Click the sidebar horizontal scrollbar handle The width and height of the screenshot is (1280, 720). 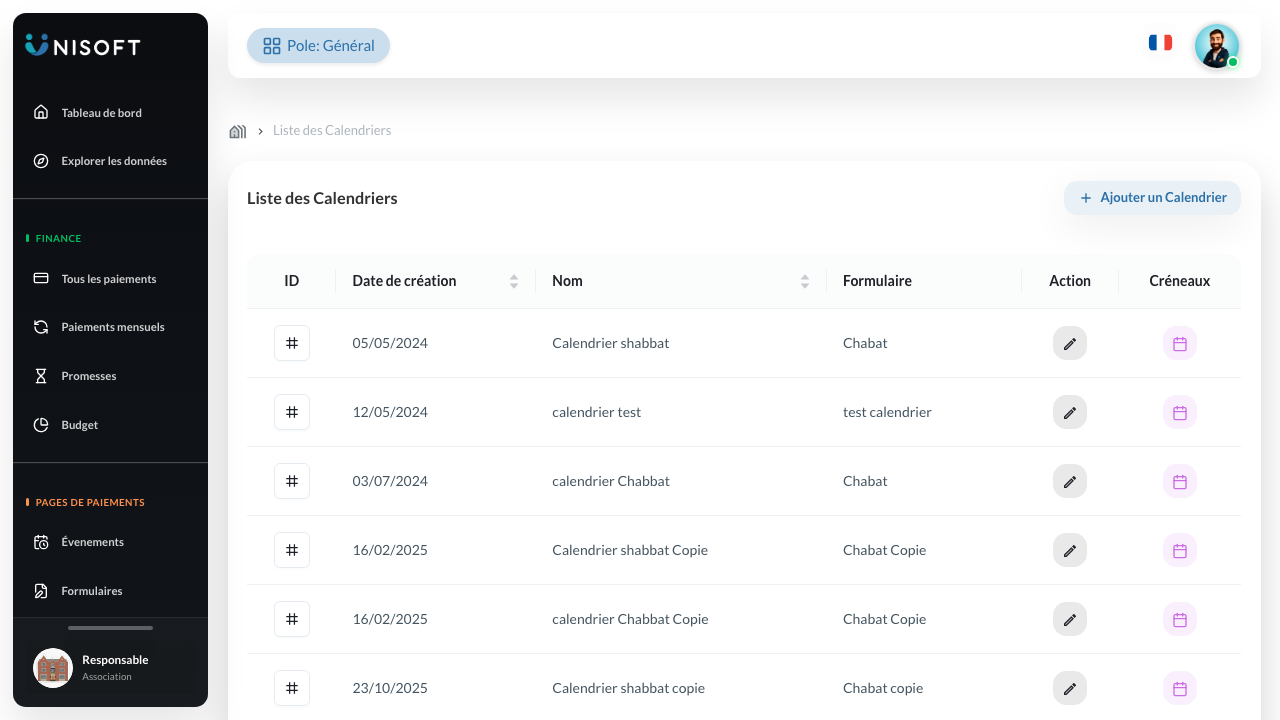(x=110, y=628)
